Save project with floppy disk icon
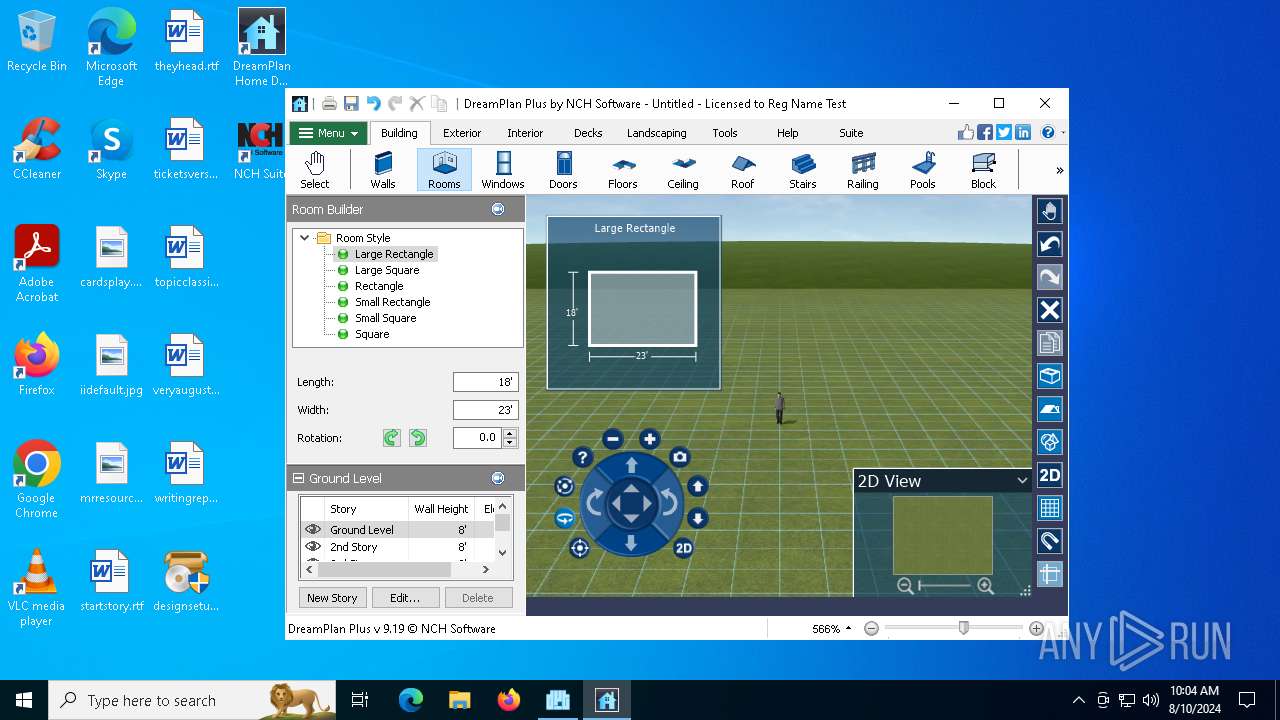The height and width of the screenshot is (720, 1280). tap(351, 104)
